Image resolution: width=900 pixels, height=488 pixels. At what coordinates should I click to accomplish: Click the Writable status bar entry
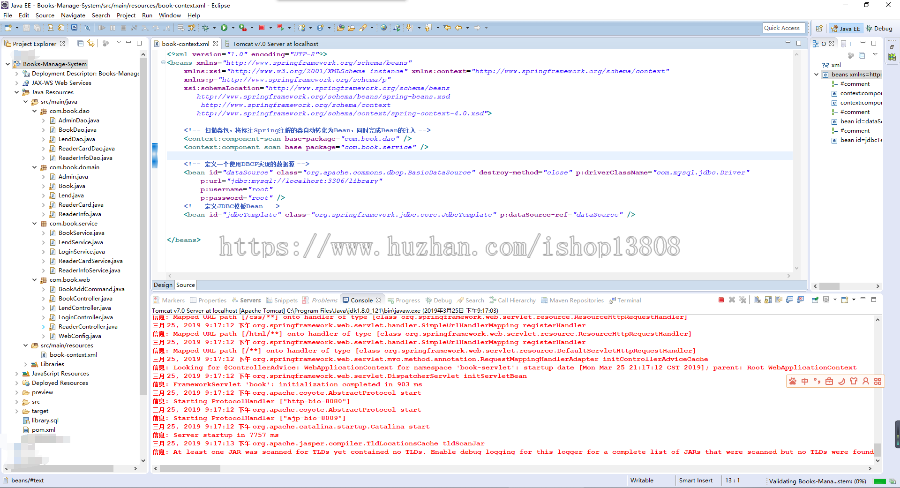[642, 481]
